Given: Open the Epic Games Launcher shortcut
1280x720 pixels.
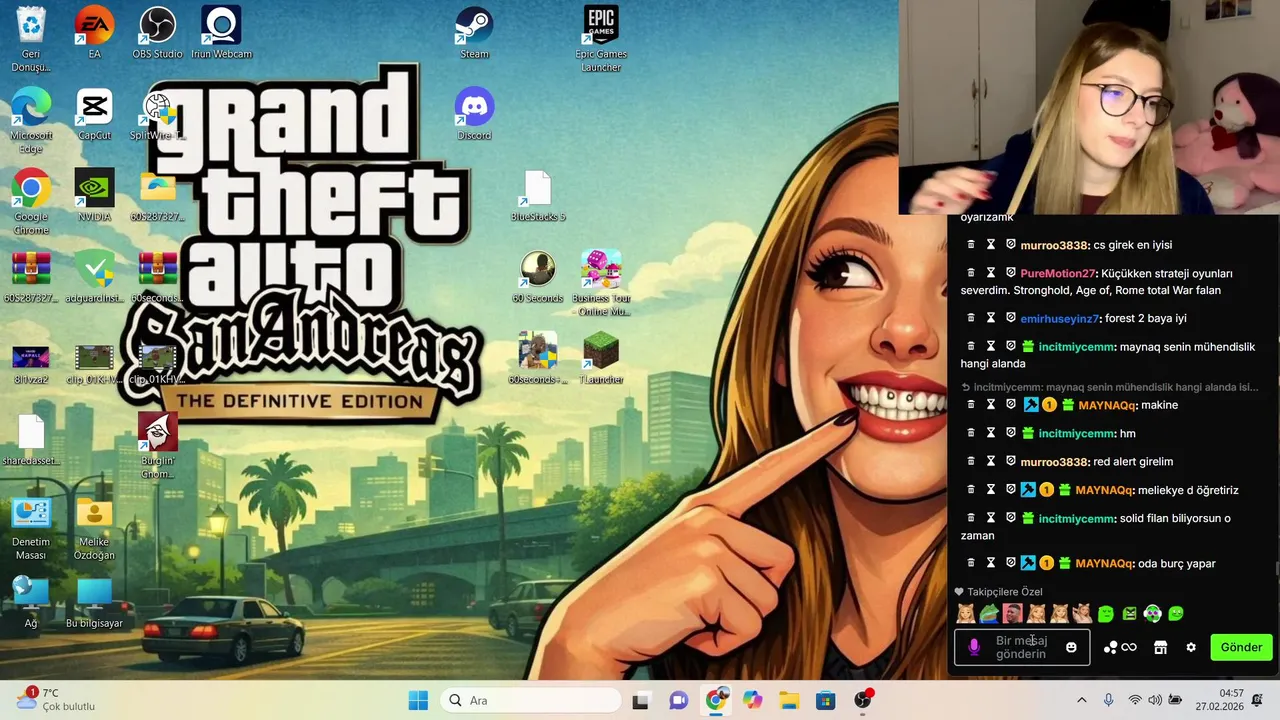Looking at the screenshot, I should [x=601, y=38].
